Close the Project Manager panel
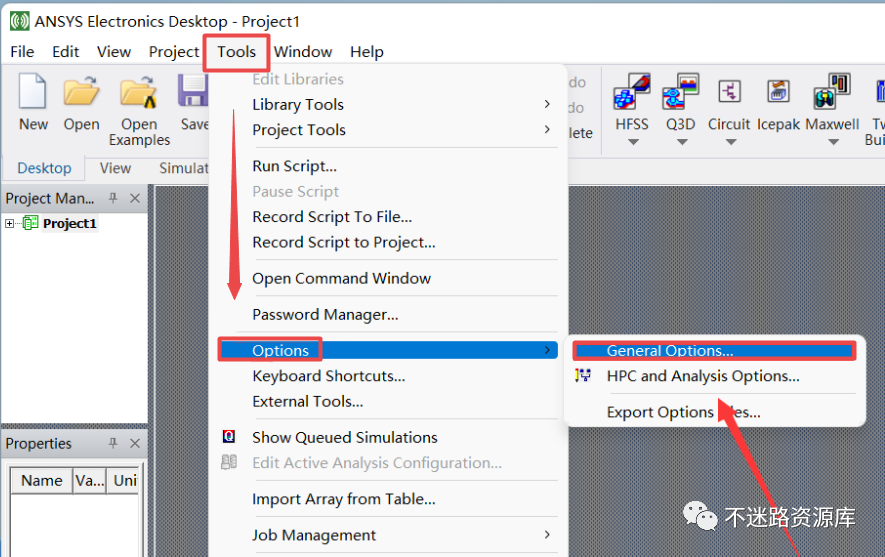The width and height of the screenshot is (885, 557). coord(135,198)
